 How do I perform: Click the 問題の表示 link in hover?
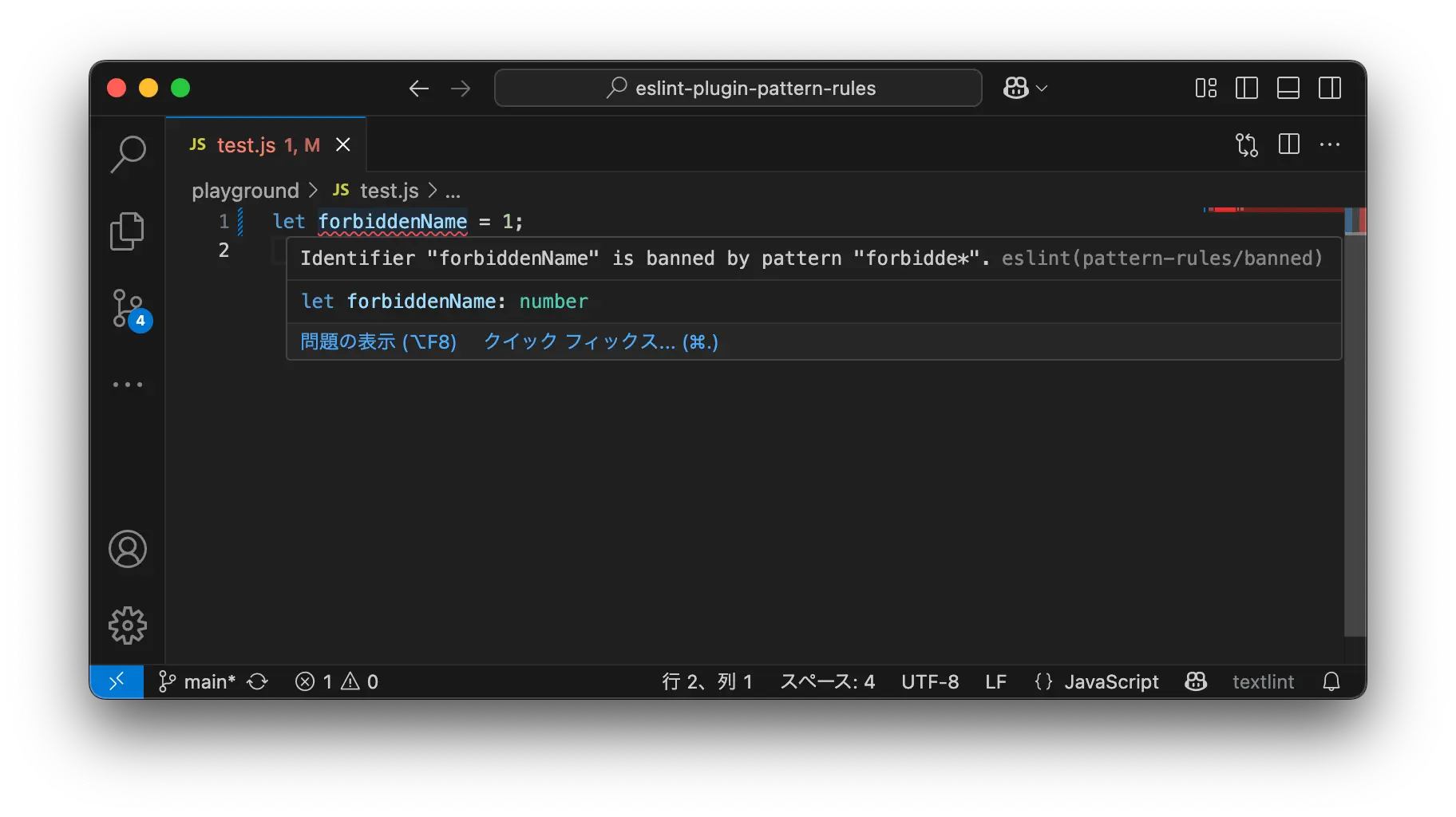378,341
